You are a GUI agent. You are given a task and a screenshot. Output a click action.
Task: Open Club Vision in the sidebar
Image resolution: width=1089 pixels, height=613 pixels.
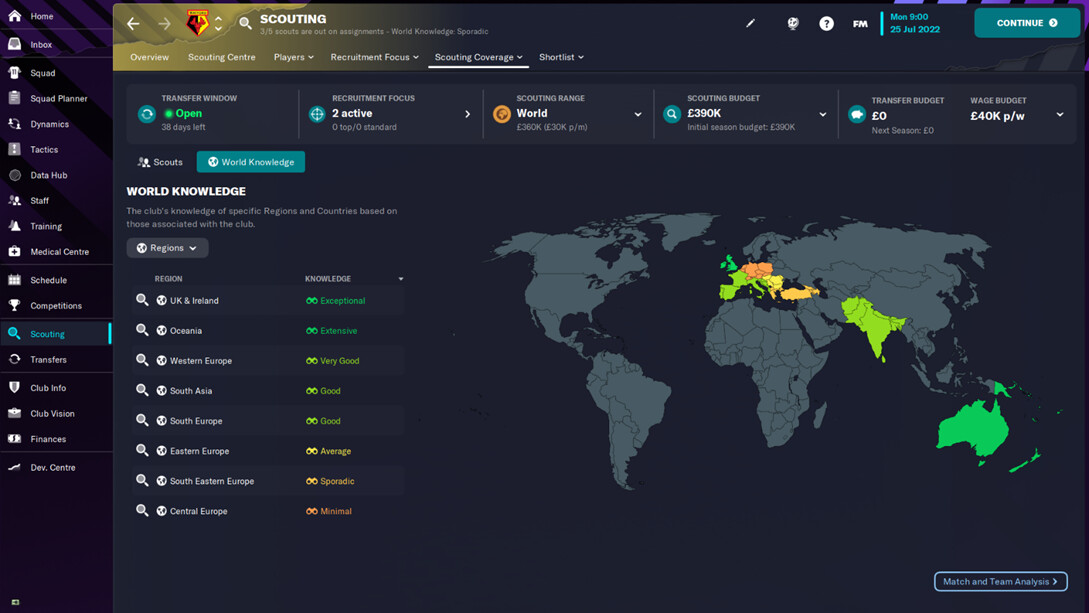click(x=52, y=414)
